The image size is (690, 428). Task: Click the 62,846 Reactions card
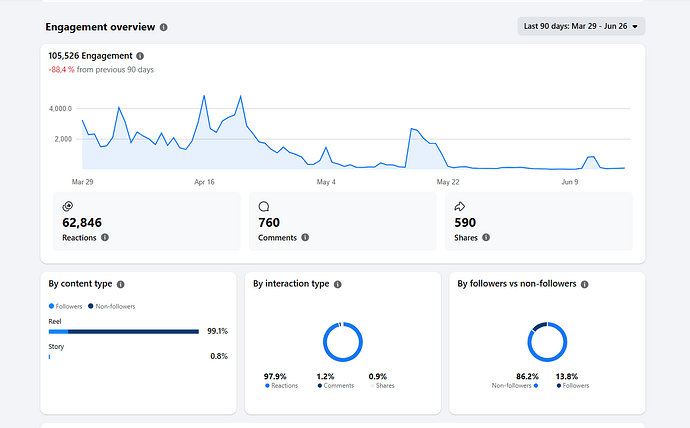(147, 221)
